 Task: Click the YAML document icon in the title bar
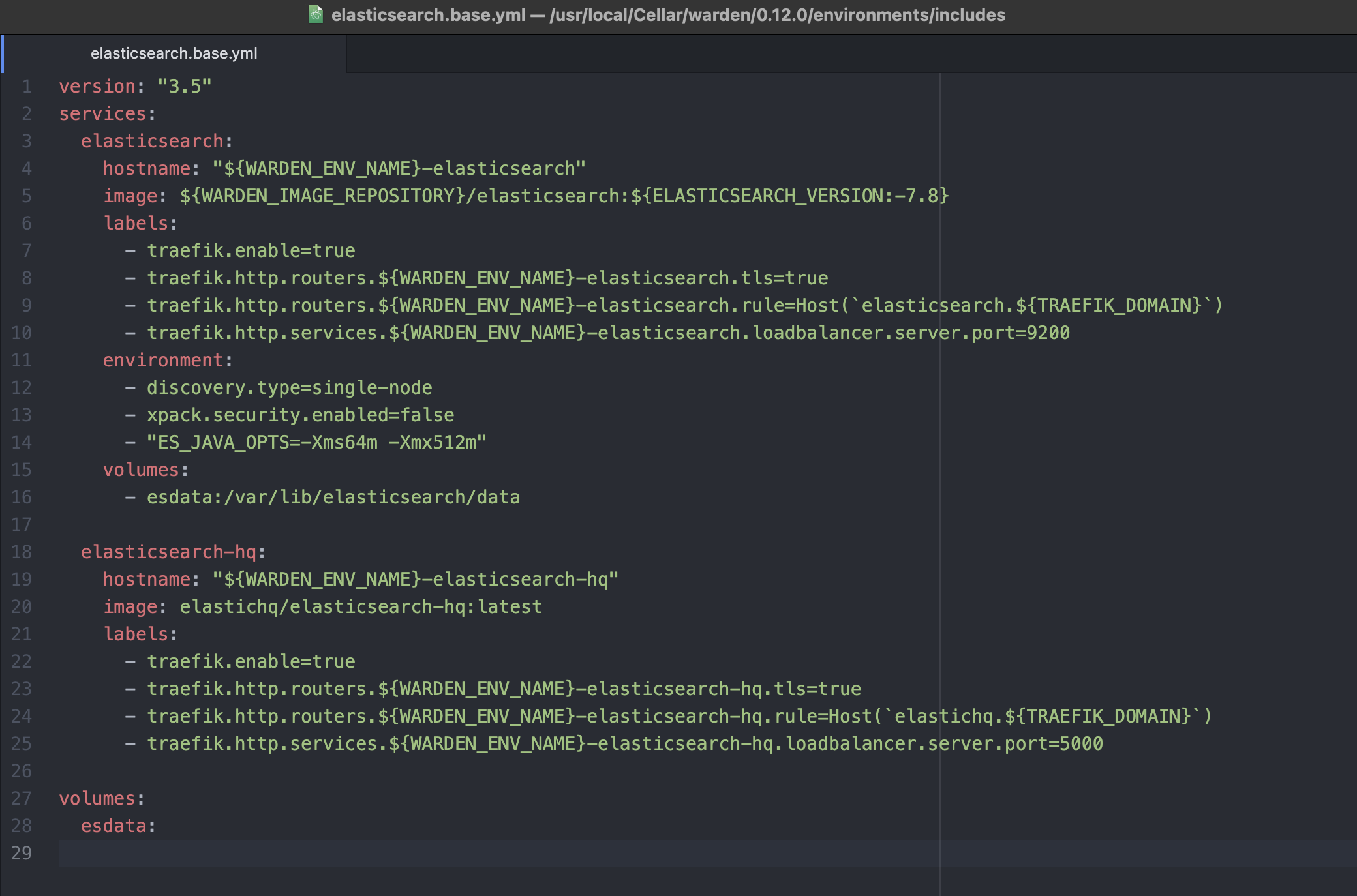[x=316, y=14]
